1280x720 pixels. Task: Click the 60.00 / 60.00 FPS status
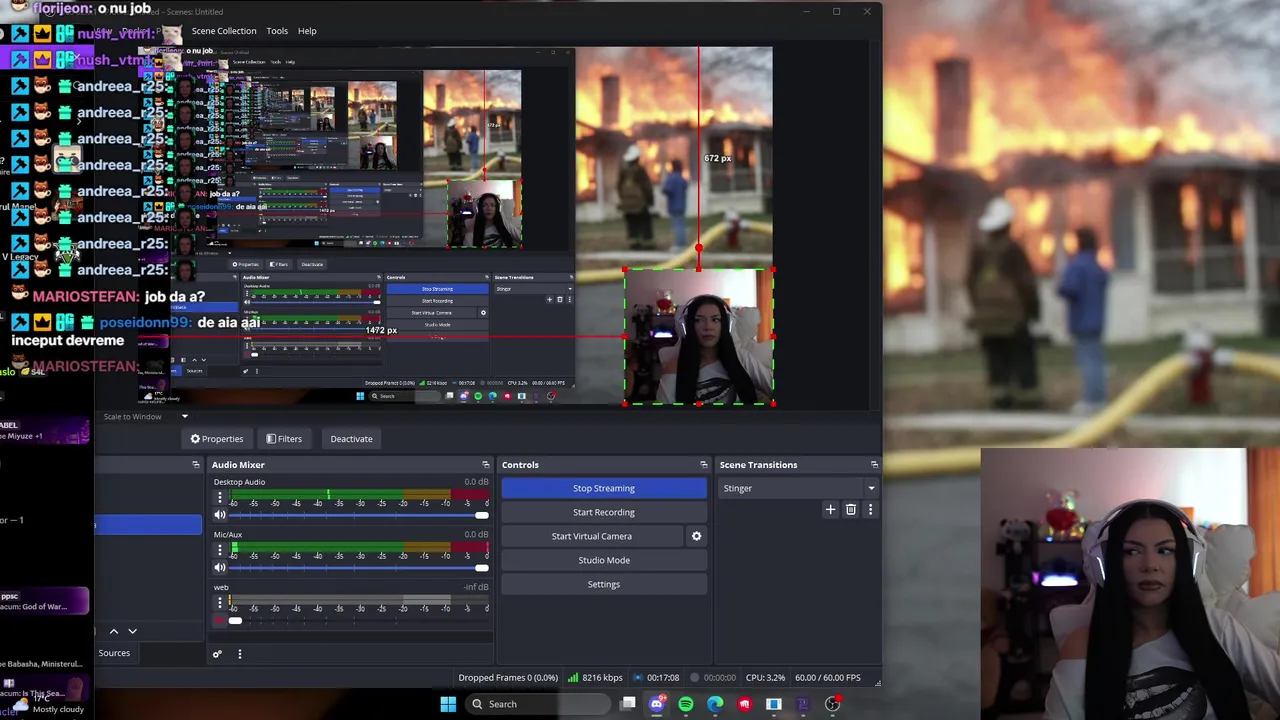pyautogui.click(x=827, y=678)
